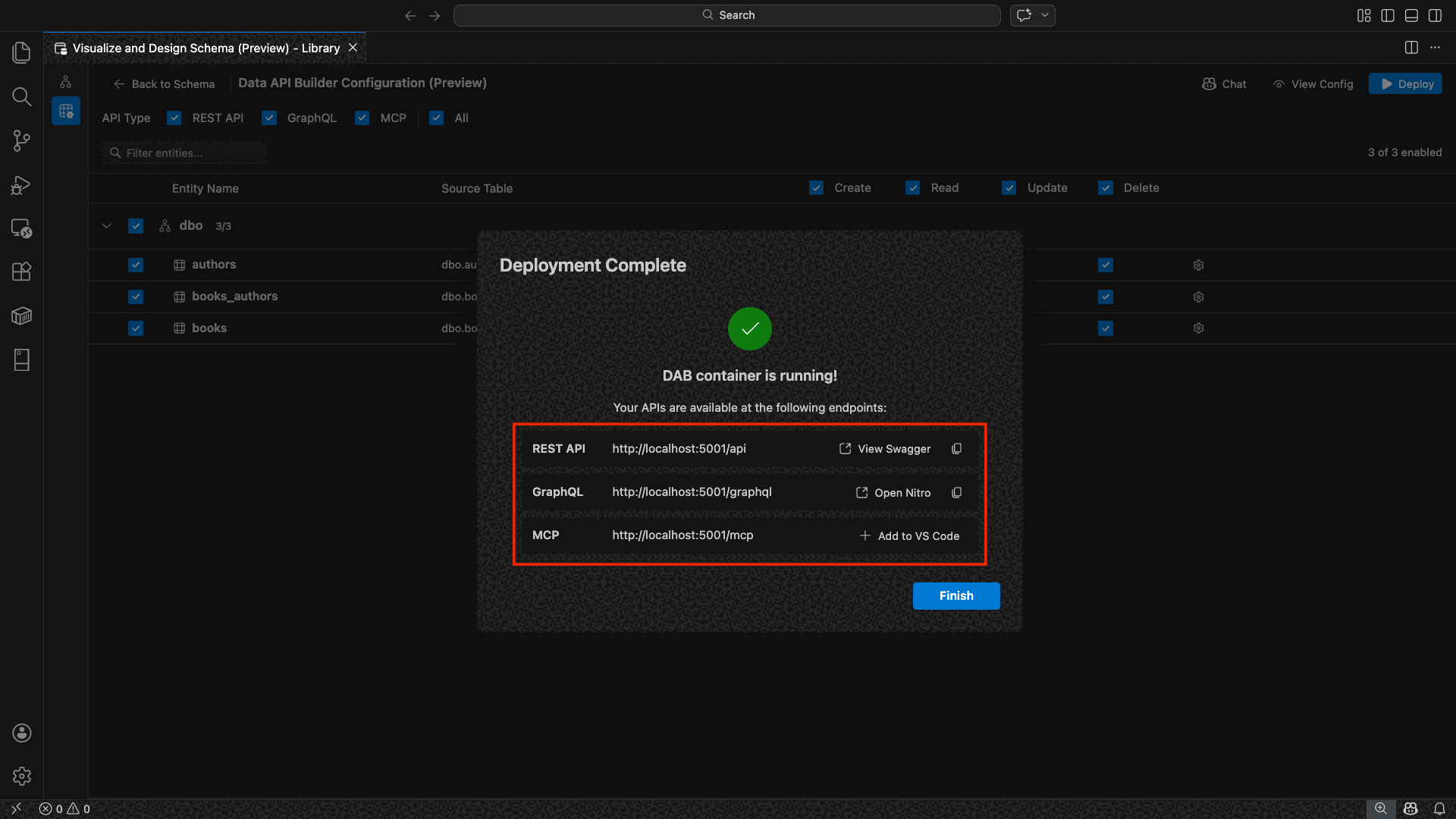Toggle the Create column header checkbox
This screenshot has height=819, width=1456.
[816, 188]
